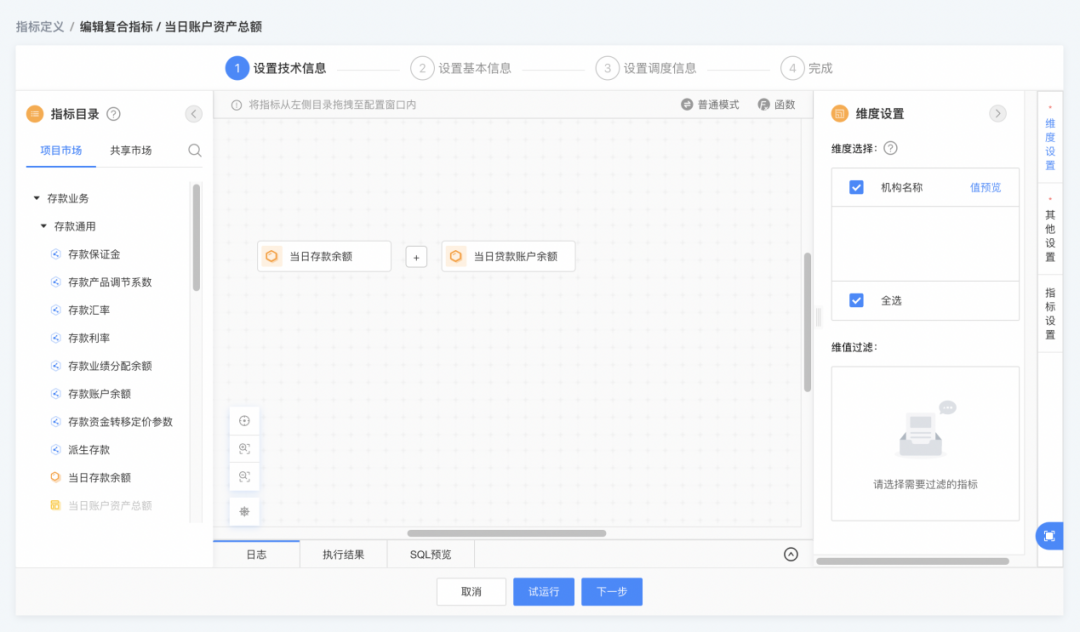Click the indicator tree vertical scrollbar
Image resolution: width=1080 pixels, height=632 pixels.
click(196, 237)
